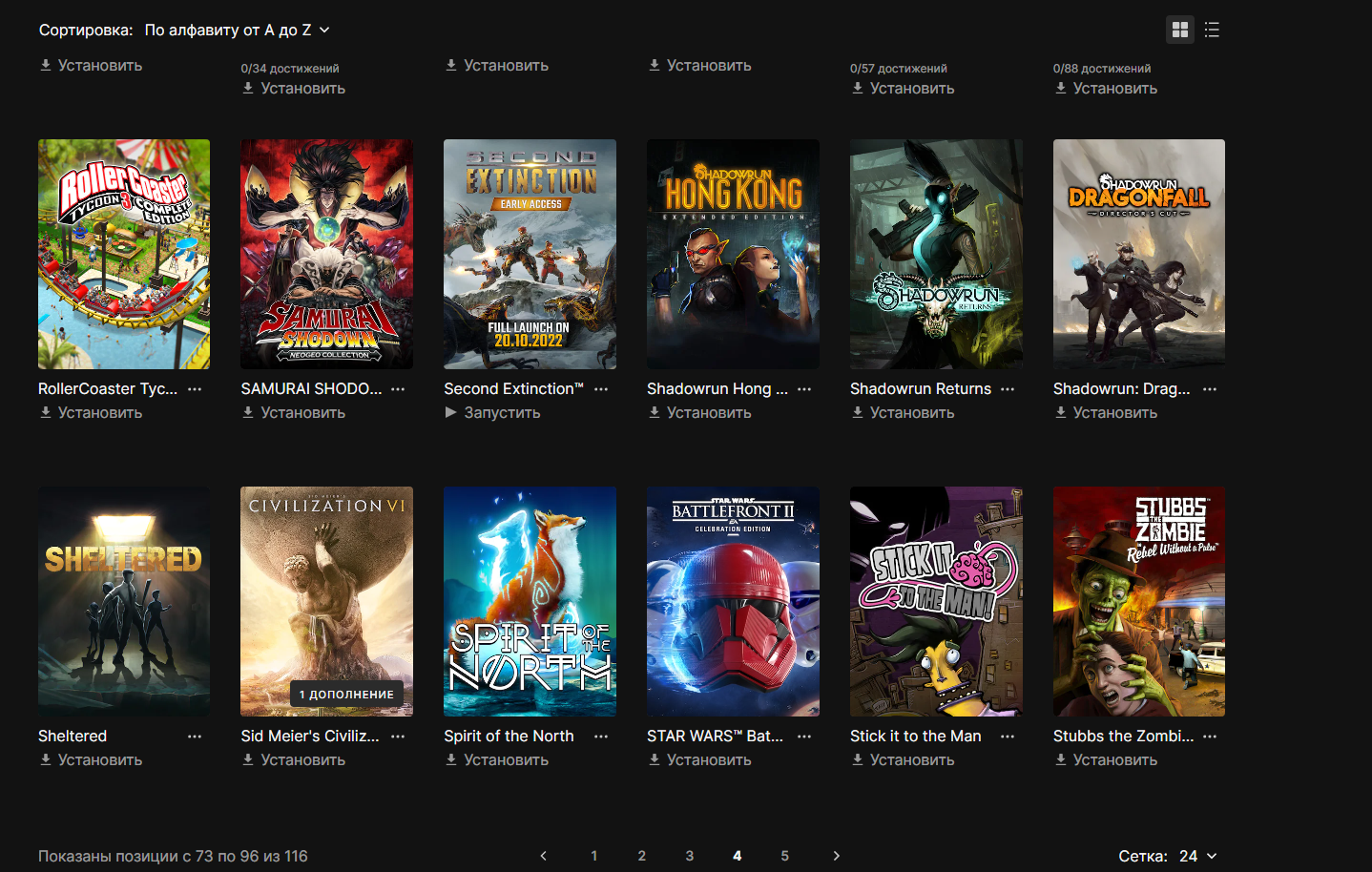Open options menu for Shadowrun Hong Kong
Viewport: 1372px width, 872px height.
coord(804,389)
